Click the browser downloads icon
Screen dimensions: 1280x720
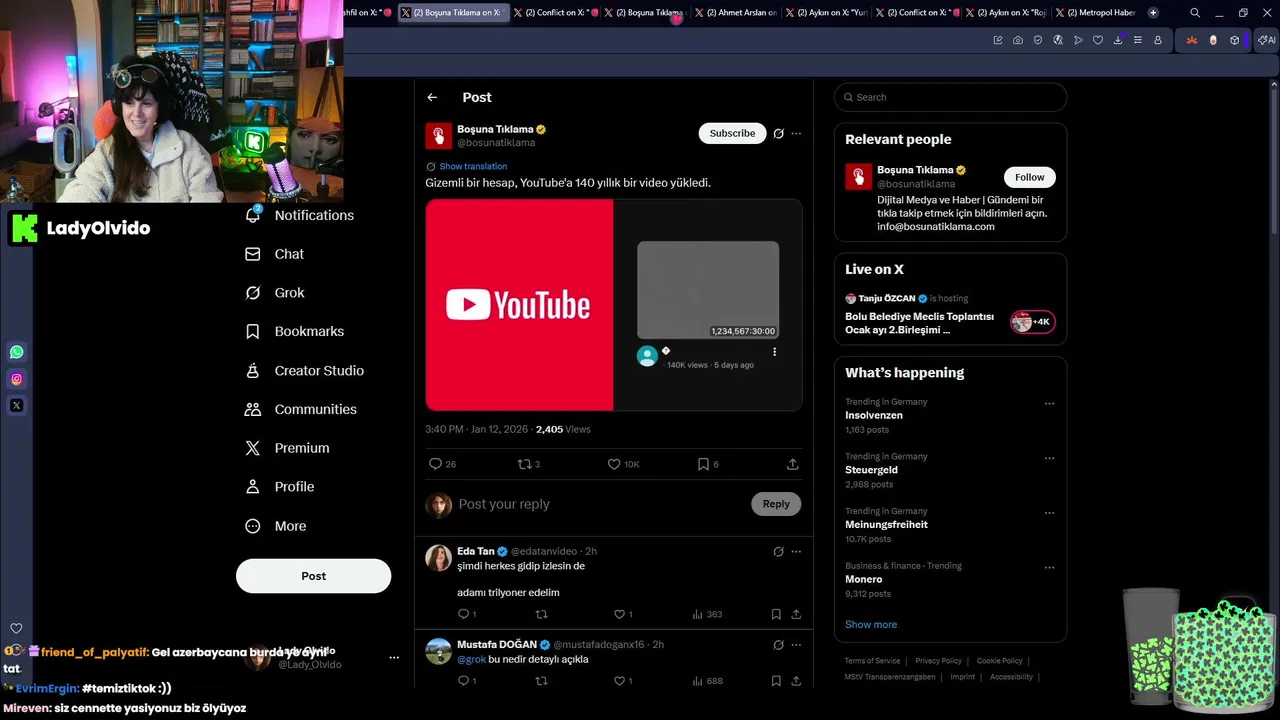click(1118, 40)
